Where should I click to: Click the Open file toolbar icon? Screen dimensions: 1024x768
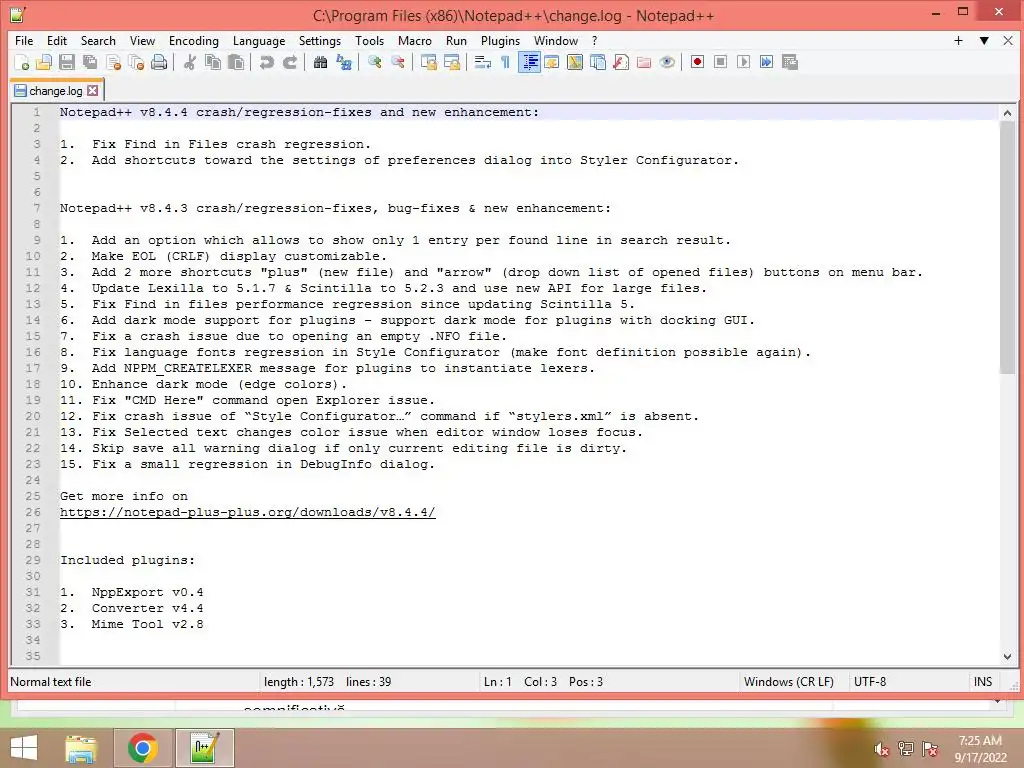44,62
